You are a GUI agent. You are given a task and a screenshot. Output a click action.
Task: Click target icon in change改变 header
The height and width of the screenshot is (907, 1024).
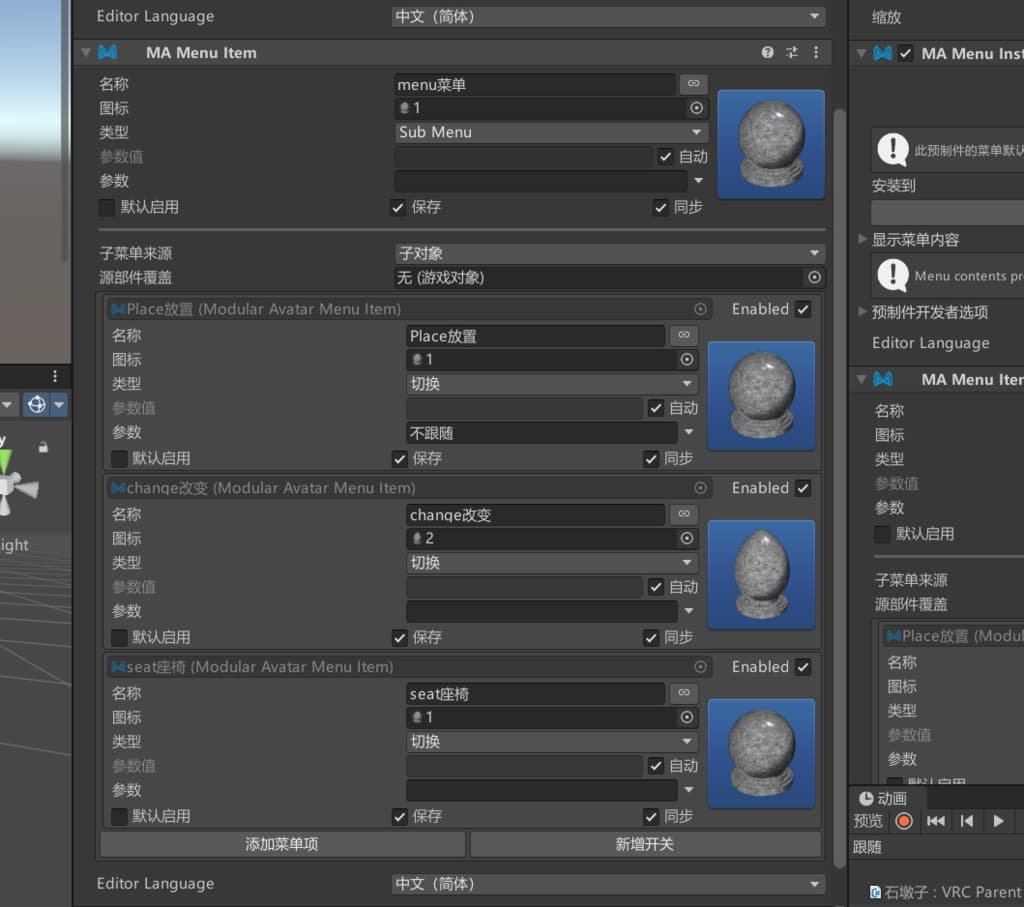coord(700,488)
